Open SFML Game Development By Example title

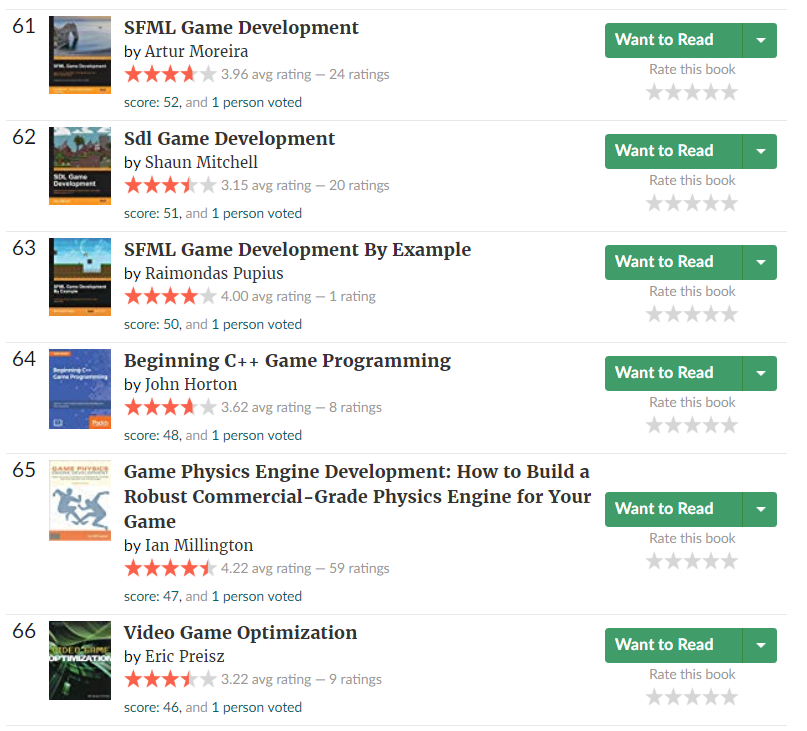(x=297, y=250)
